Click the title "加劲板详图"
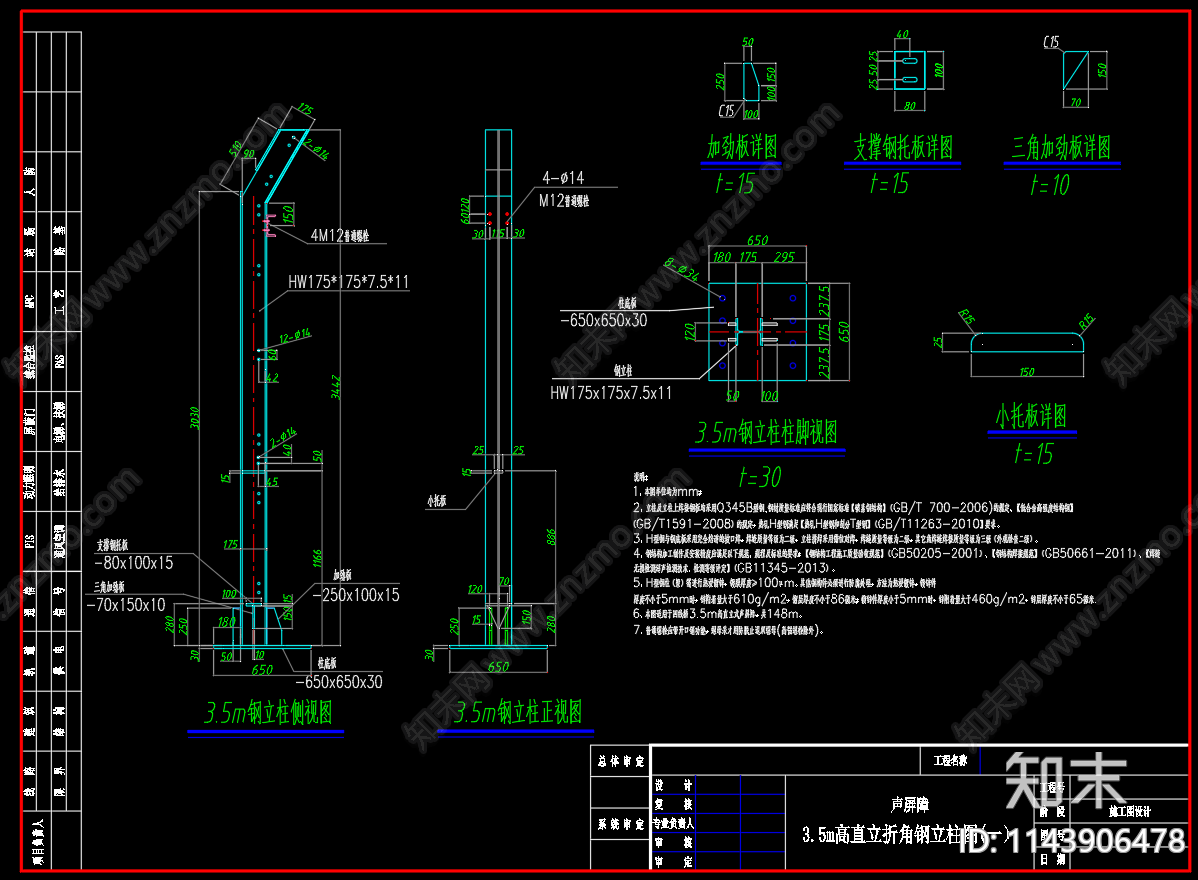The image size is (1198, 880). [x=742, y=147]
